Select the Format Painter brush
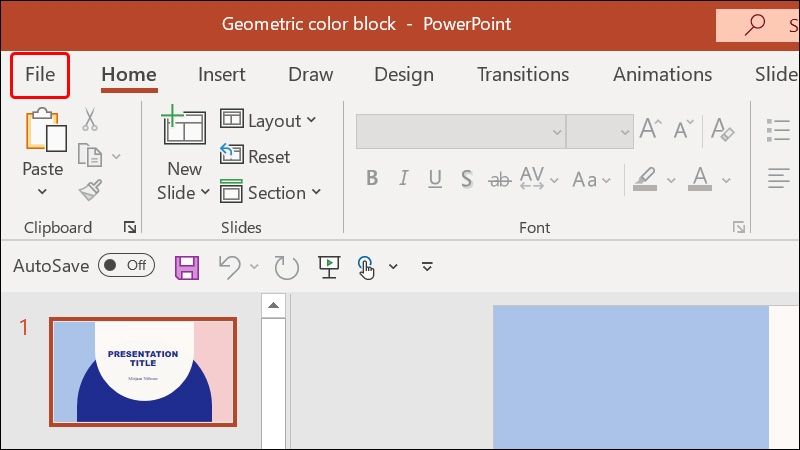The image size is (800, 450). pos(90,190)
